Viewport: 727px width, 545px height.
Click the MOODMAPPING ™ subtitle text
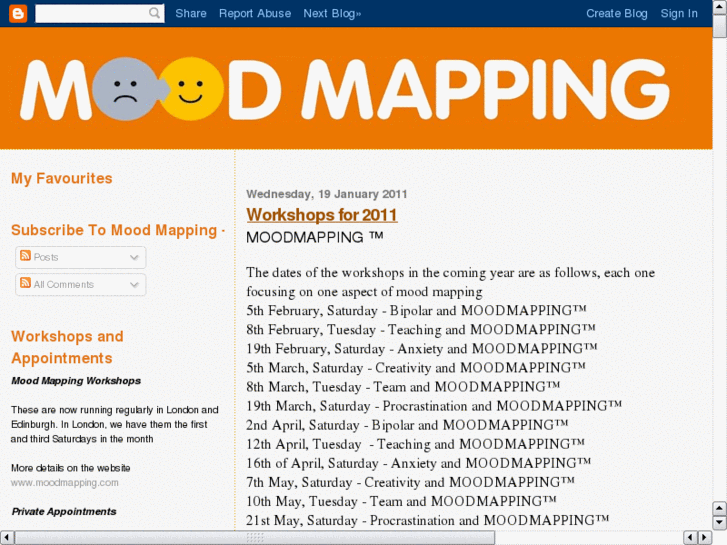point(315,237)
